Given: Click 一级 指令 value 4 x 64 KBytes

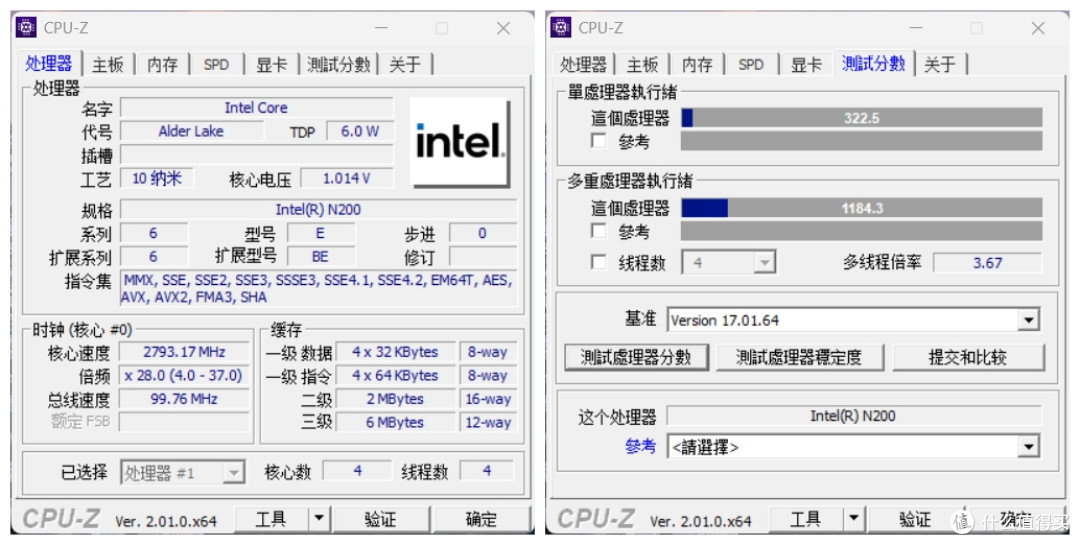Looking at the screenshot, I should [395, 376].
